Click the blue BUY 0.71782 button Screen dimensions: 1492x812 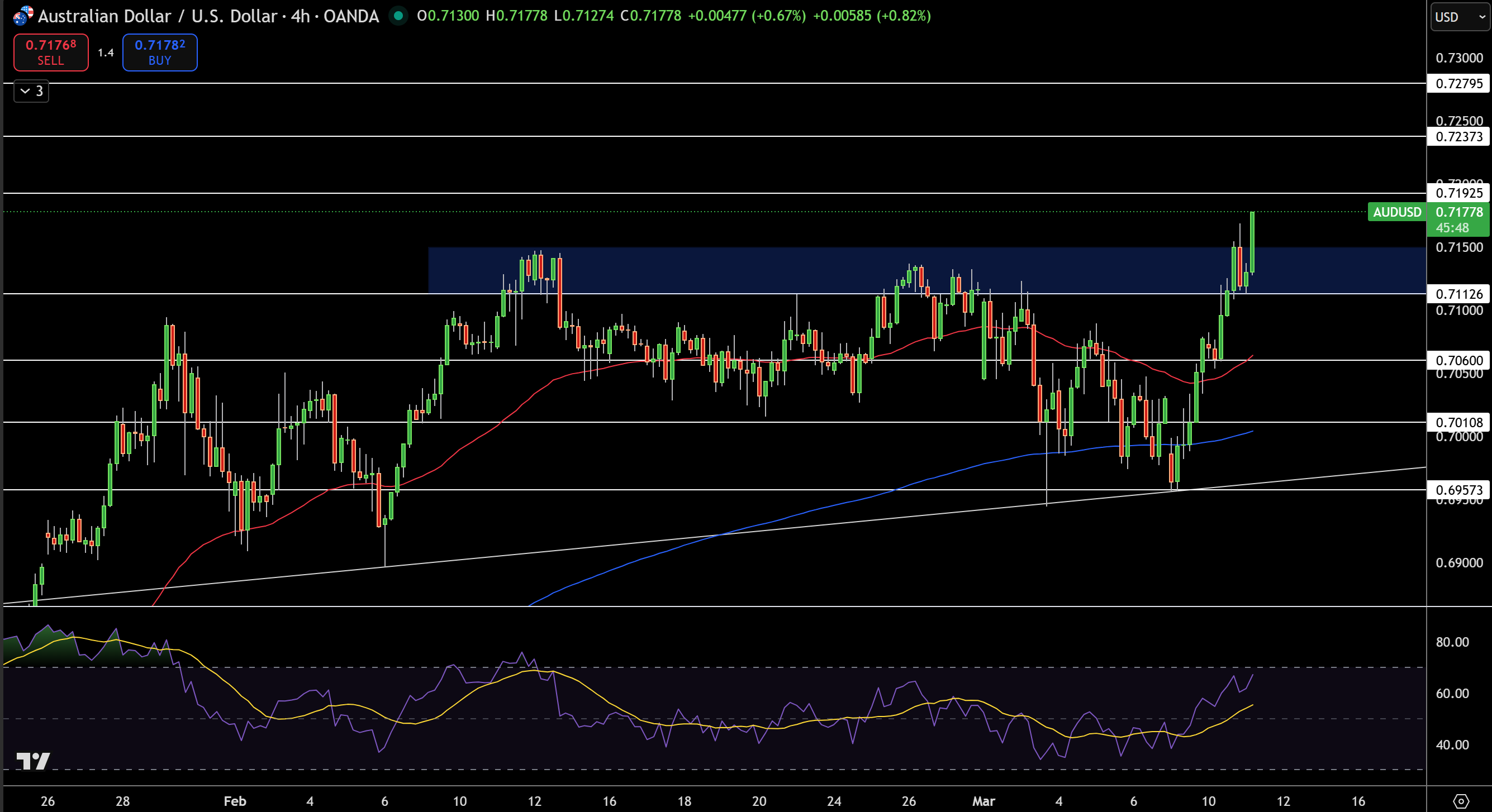(160, 52)
